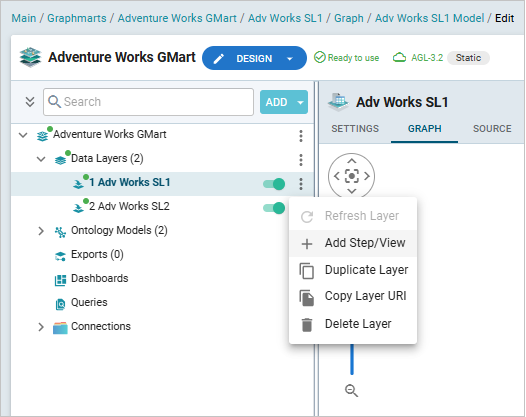Click the zoom out magnifier icon
Image resolution: width=526 pixels, height=417 pixels.
point(352,390)
